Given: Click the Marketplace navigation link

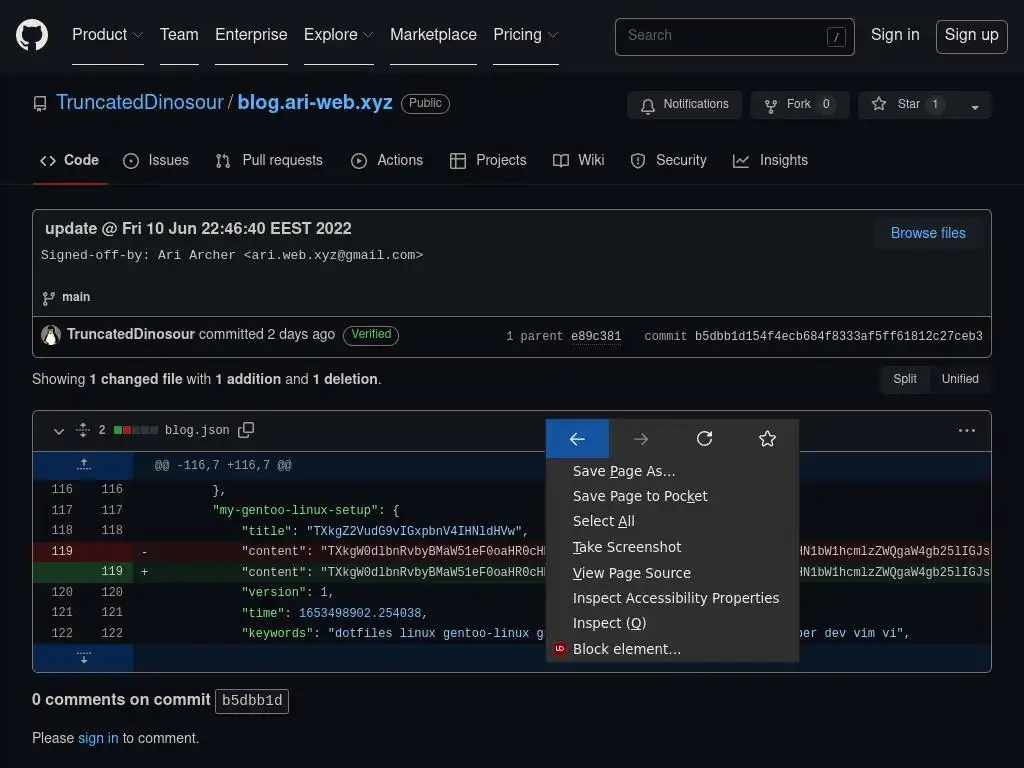Looking at the screenshot, I should pos(433,35).
